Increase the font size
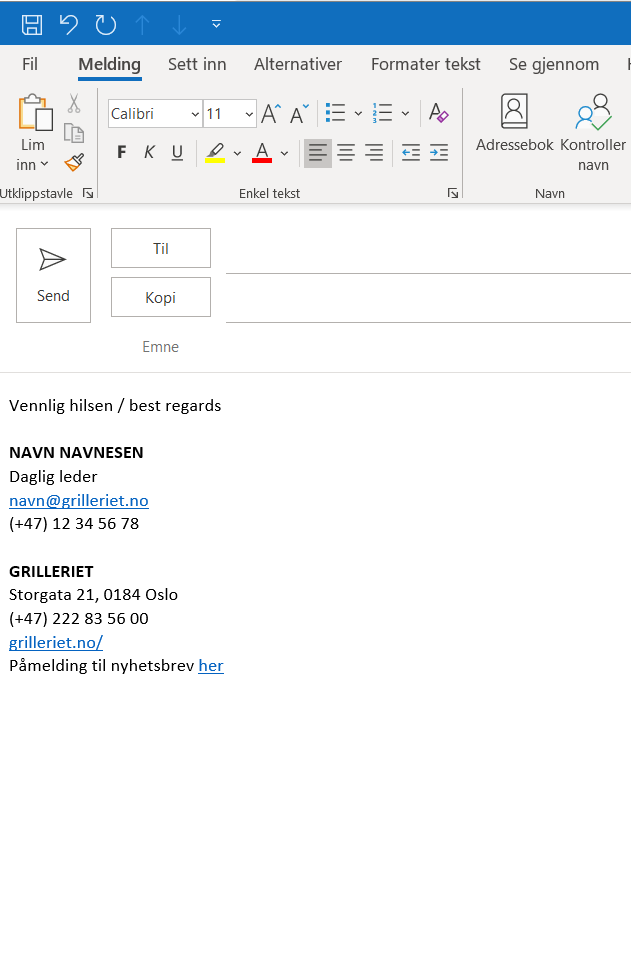The height and width of the screenshot is (962, 631). 271,114
